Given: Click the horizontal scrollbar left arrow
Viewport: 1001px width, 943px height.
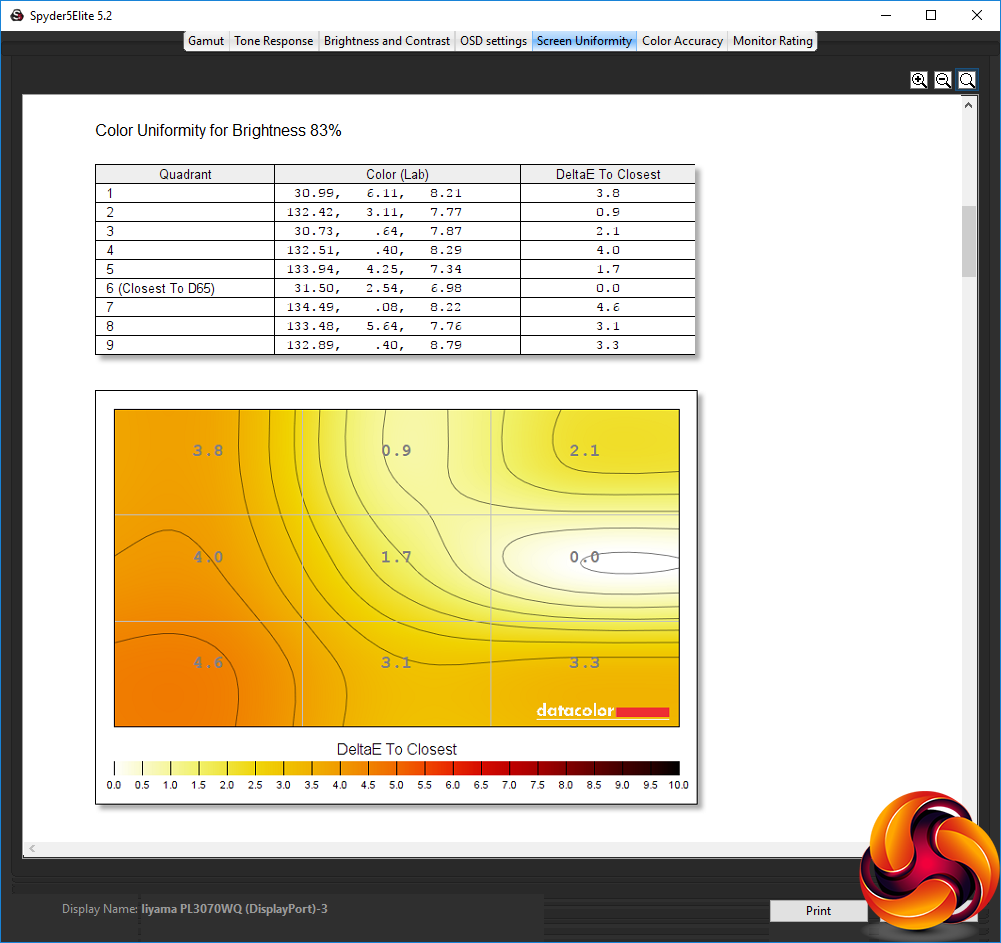Looking at the screenshot, I should (x=32, y=849).
